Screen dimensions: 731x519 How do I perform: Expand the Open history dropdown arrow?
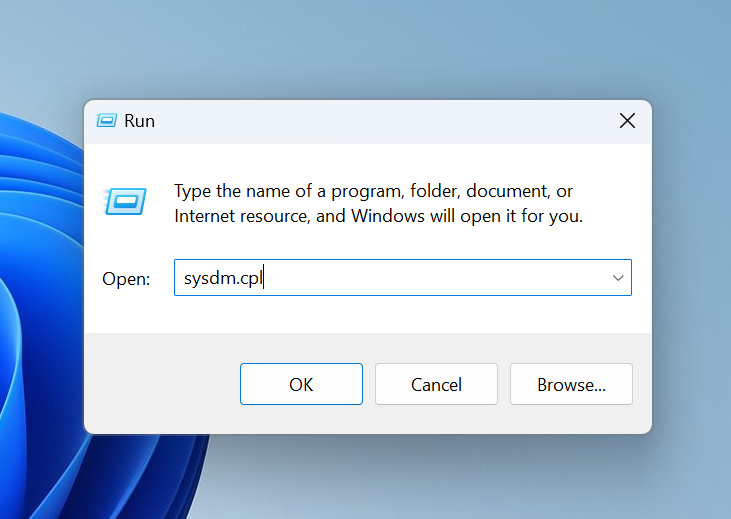618,278
